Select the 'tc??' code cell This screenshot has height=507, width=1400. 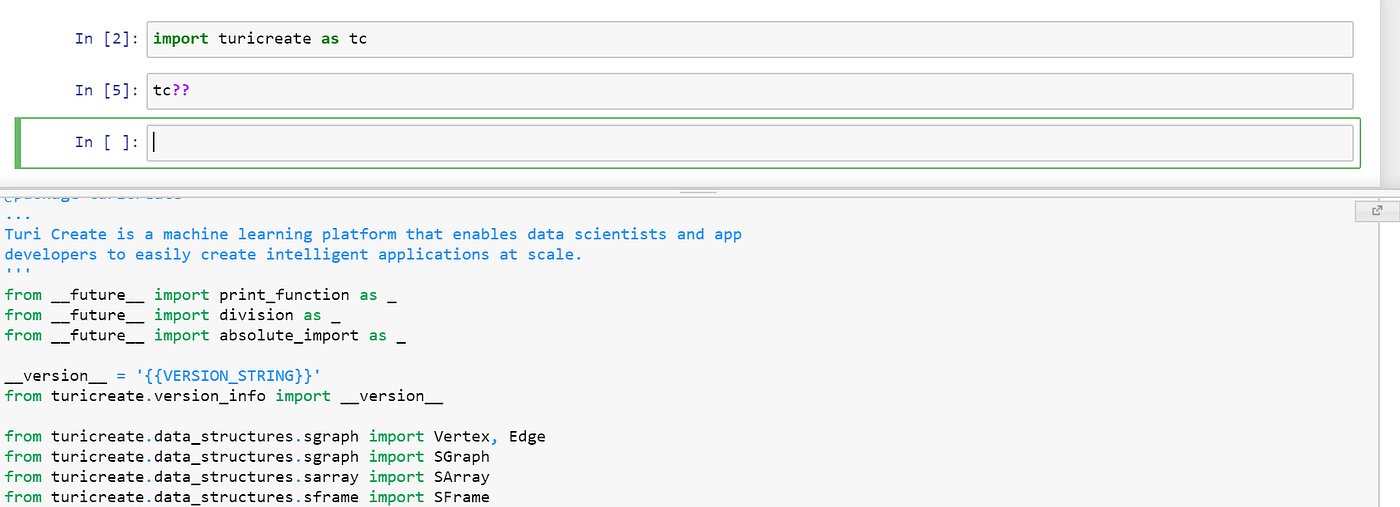750,91
